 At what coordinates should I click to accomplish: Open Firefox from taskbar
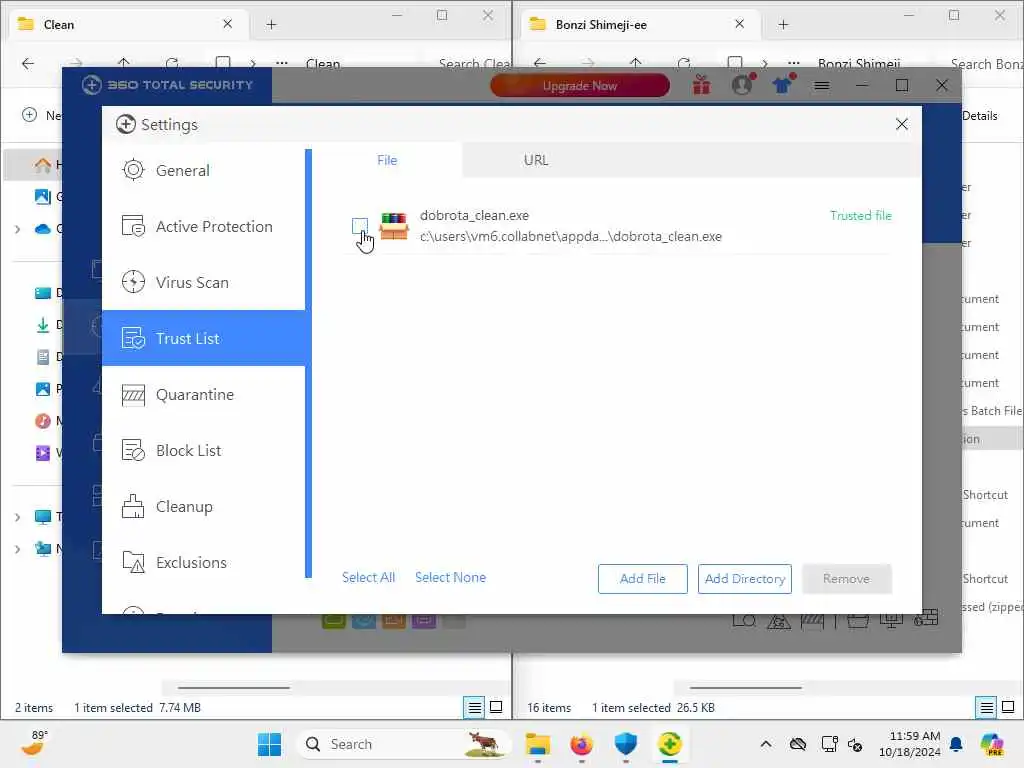point(581,744)
